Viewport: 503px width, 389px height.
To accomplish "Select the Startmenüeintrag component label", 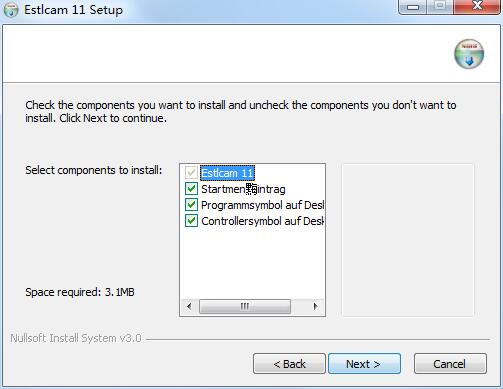I will click(x=243, y=189).
